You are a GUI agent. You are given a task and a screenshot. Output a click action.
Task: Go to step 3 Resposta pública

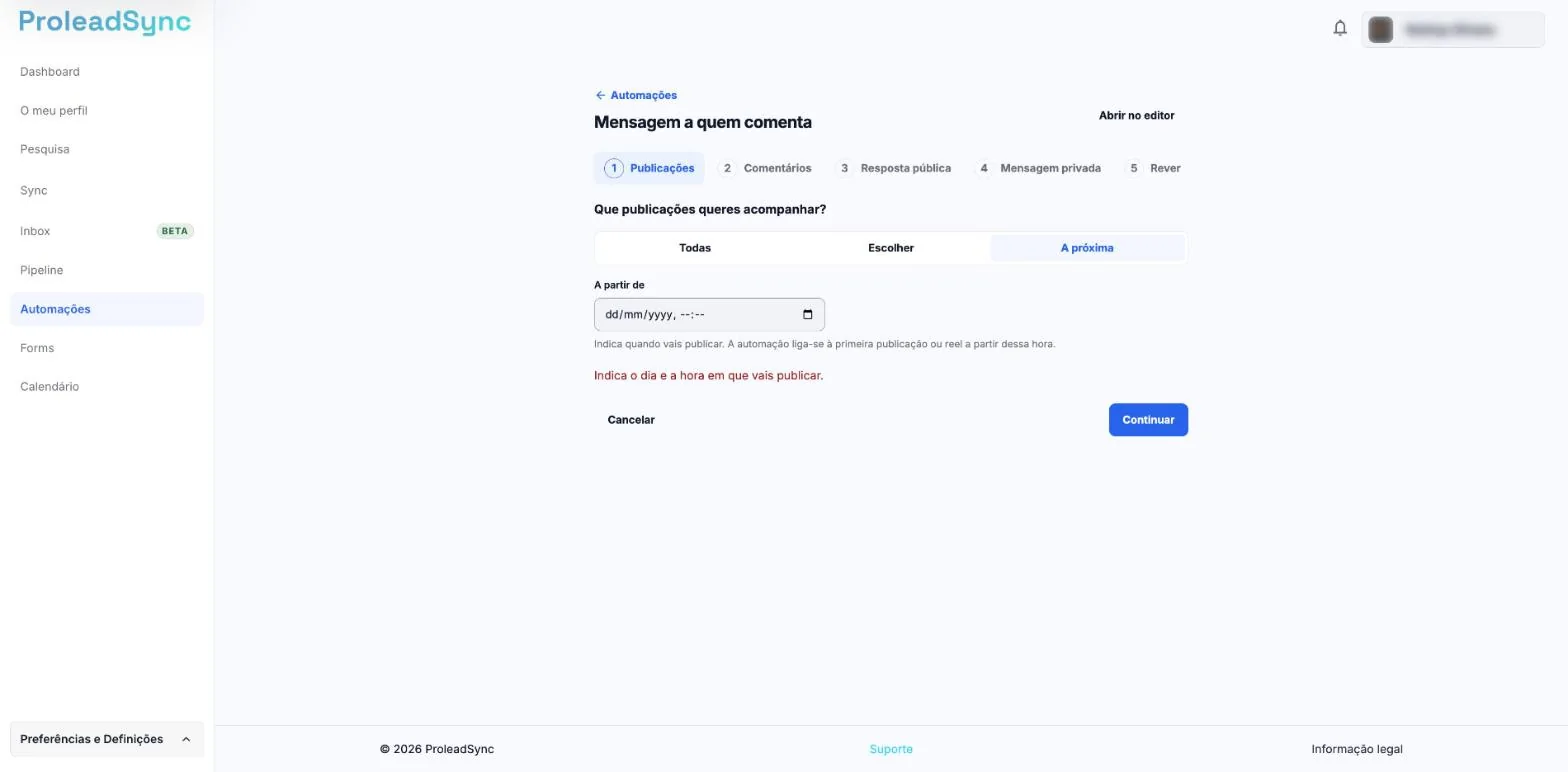894,168
